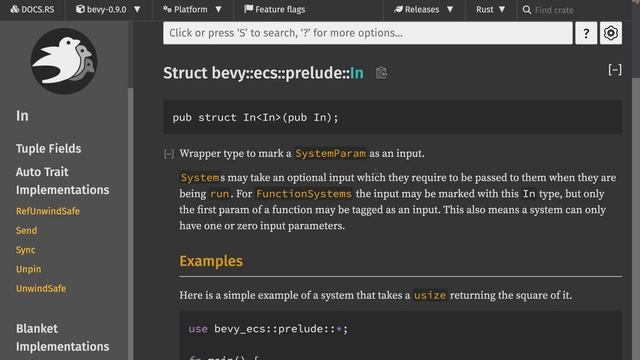This screenshot has width=640, height=360.
Task: Follow the System link in description
Action: point(200,178)
